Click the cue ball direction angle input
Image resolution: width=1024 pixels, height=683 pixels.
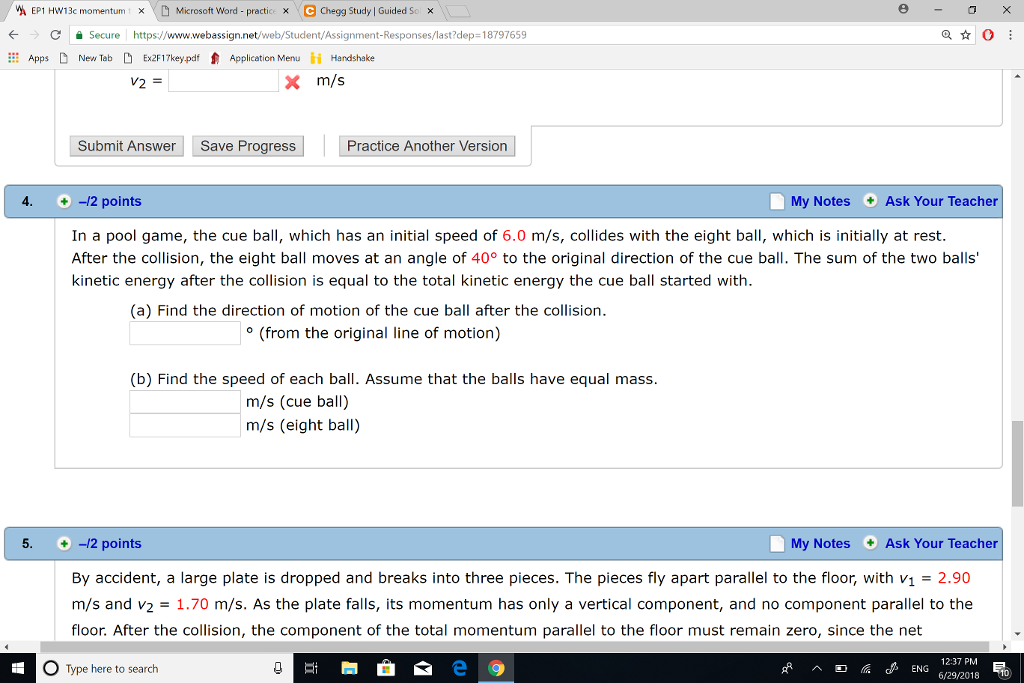click(x=185, y=333)
